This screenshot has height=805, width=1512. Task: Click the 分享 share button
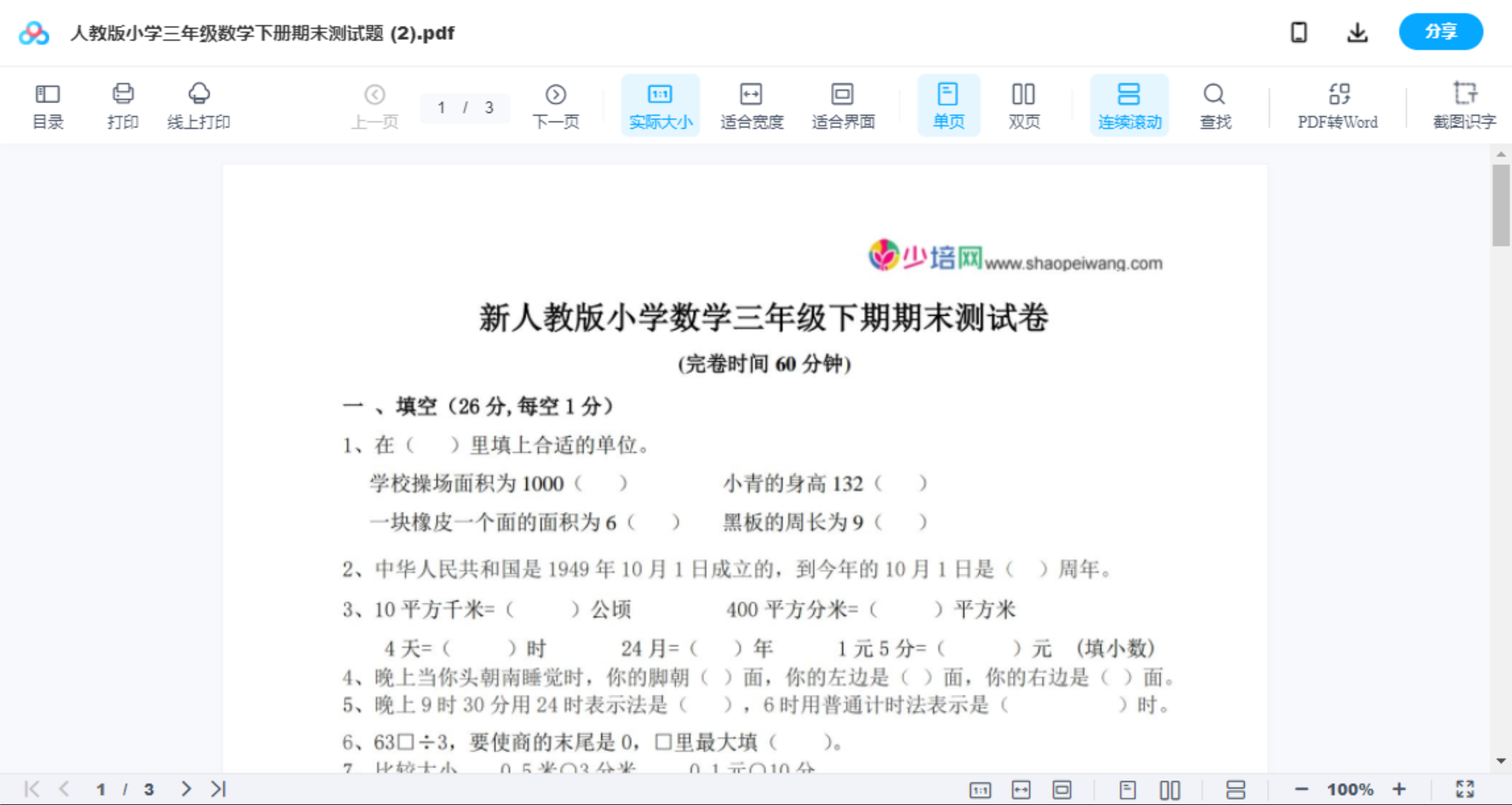pyautogui.click(x=1440, y=32)
